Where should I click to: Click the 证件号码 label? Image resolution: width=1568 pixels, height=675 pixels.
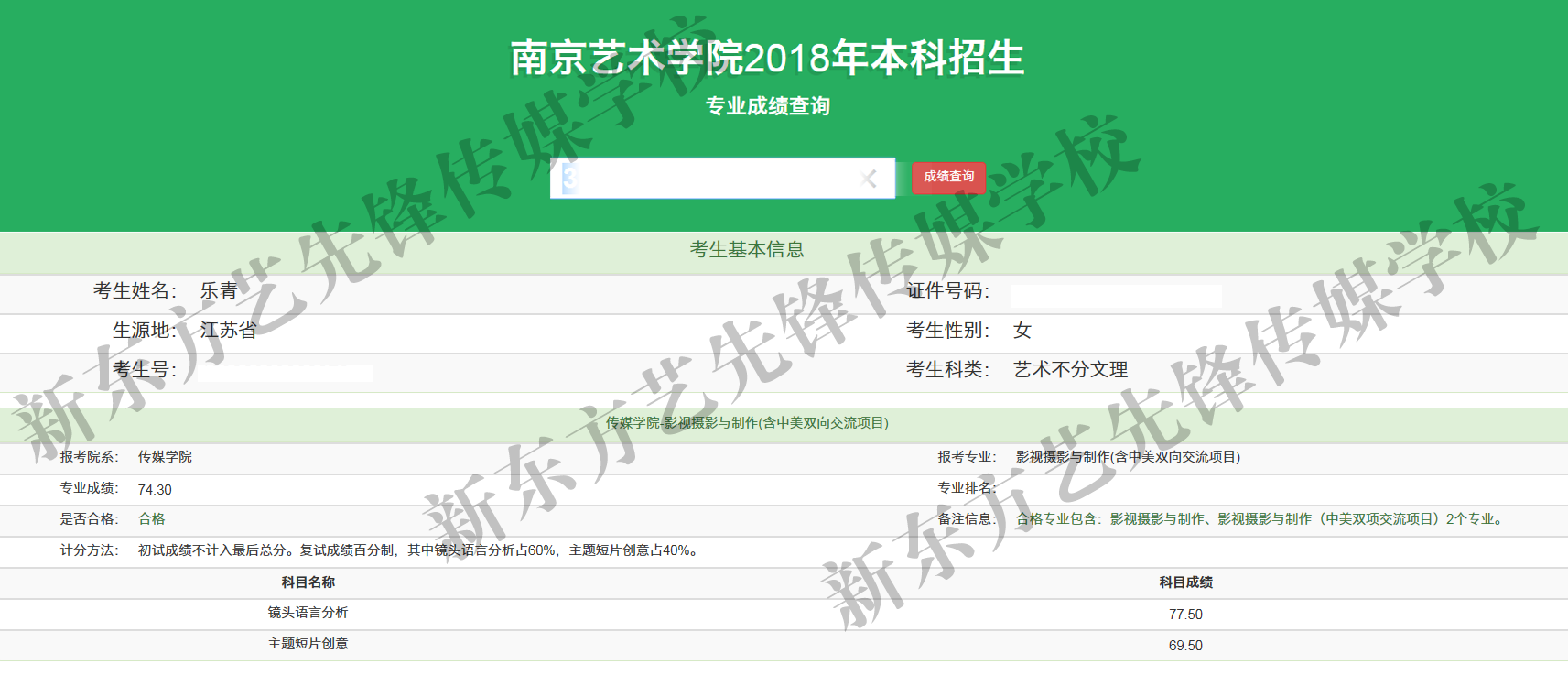(948, 290)
